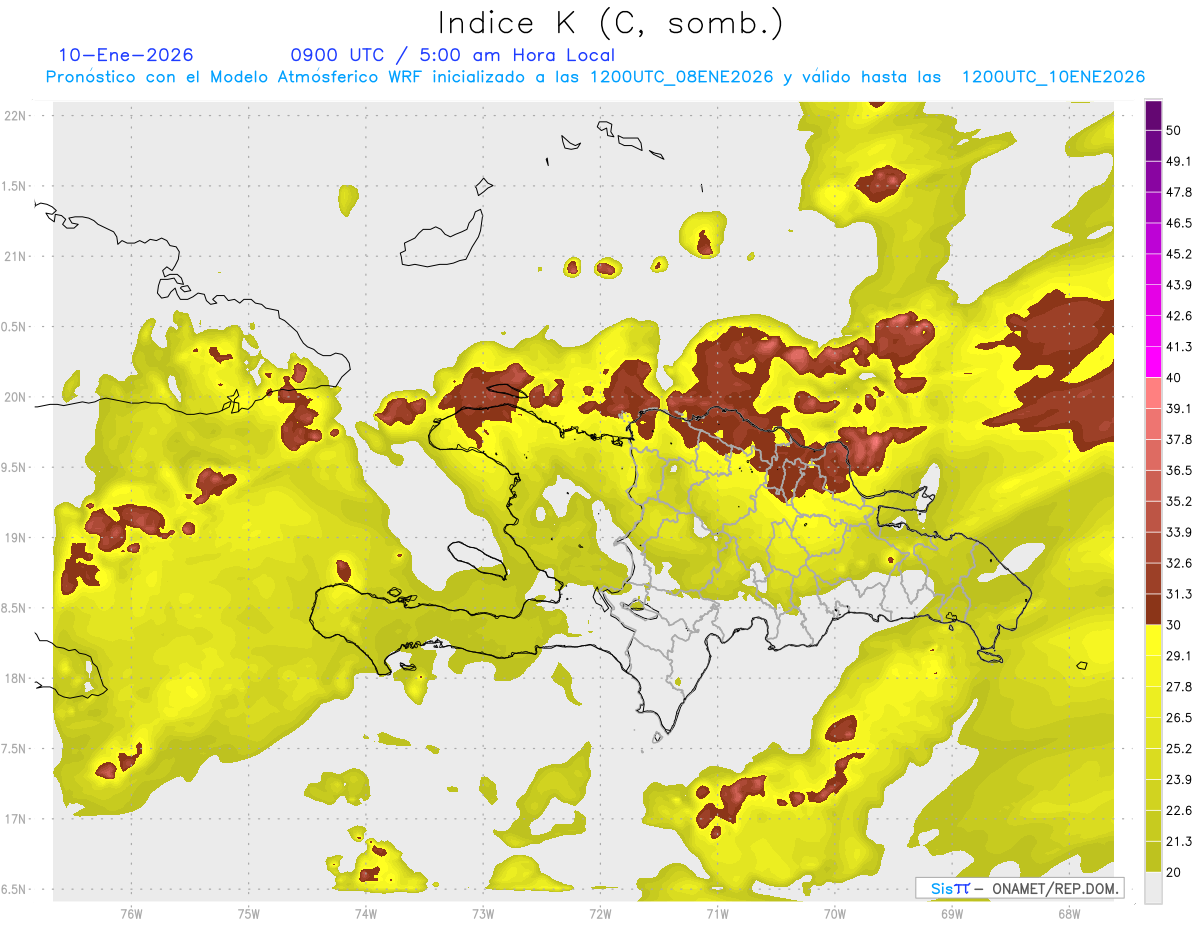Click colorbar value "26.5"
This screenshot has height=927, width=1200.
click(x=1179, y=718)
